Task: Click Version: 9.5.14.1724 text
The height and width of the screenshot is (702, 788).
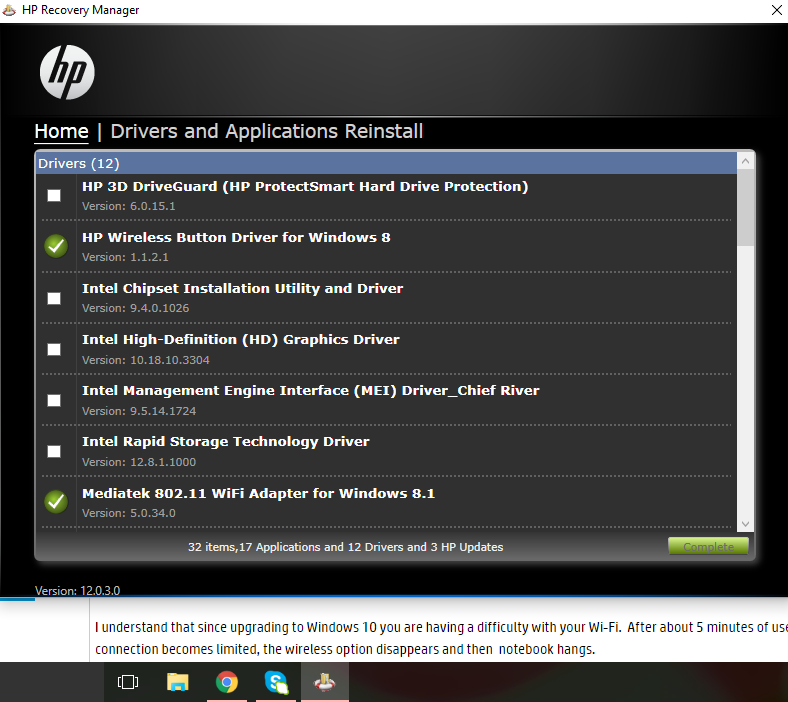Action: tap(139, 411)
